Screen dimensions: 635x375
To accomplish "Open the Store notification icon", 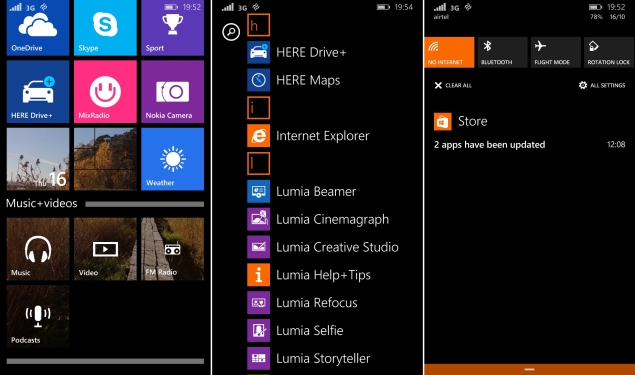I will [x=443, y=121].
